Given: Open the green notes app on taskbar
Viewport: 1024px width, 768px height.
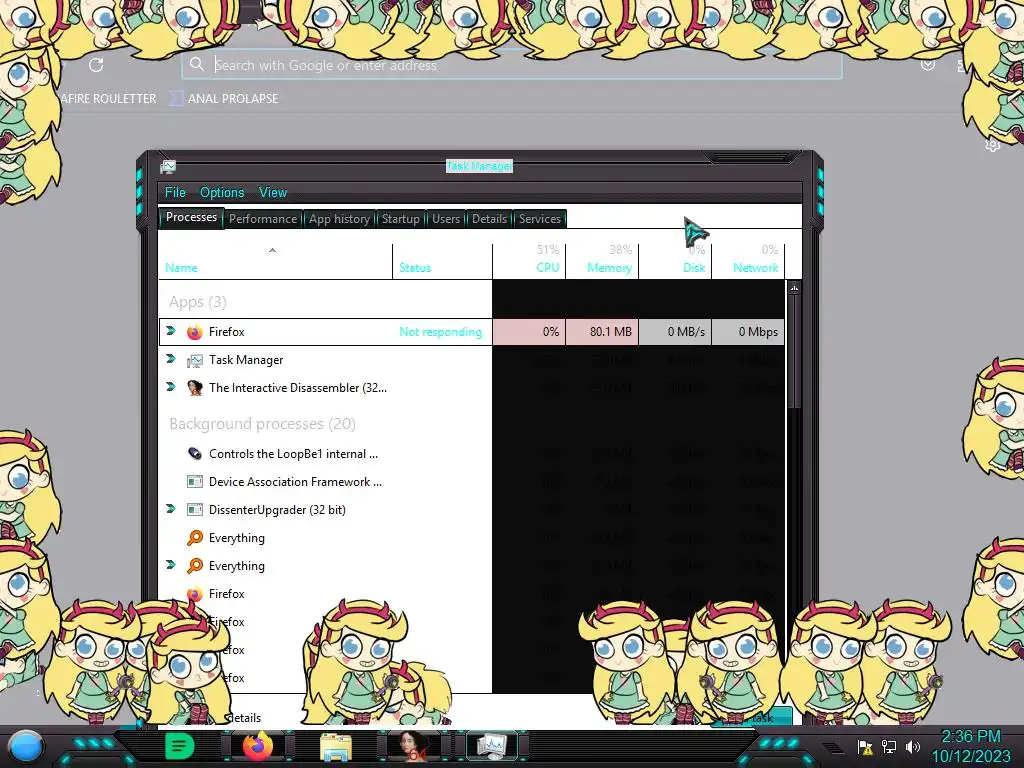Looking at the screenshot, I should click(x=179, y=746).
